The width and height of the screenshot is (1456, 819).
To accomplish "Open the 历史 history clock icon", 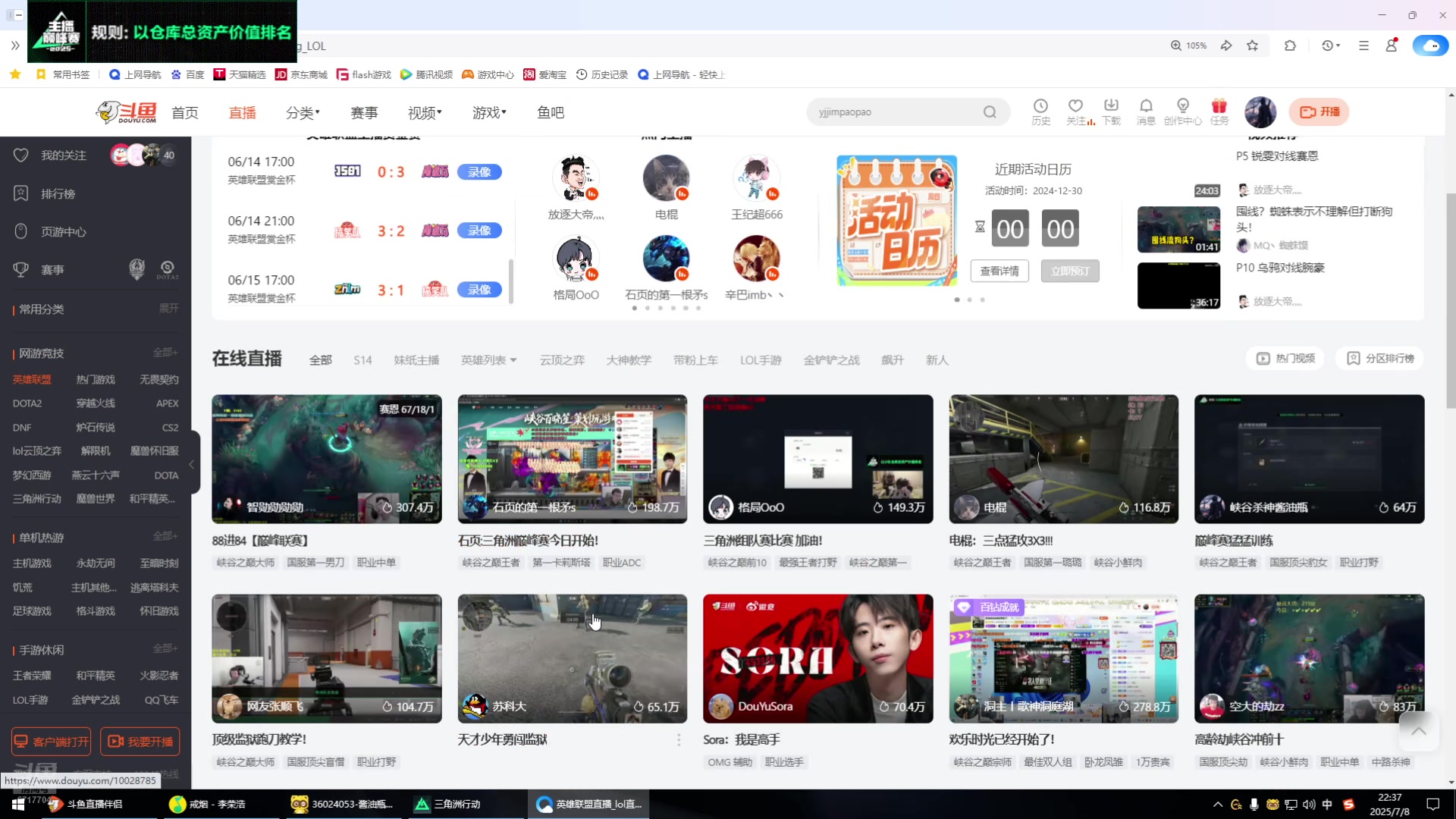I will [1040, 111].
